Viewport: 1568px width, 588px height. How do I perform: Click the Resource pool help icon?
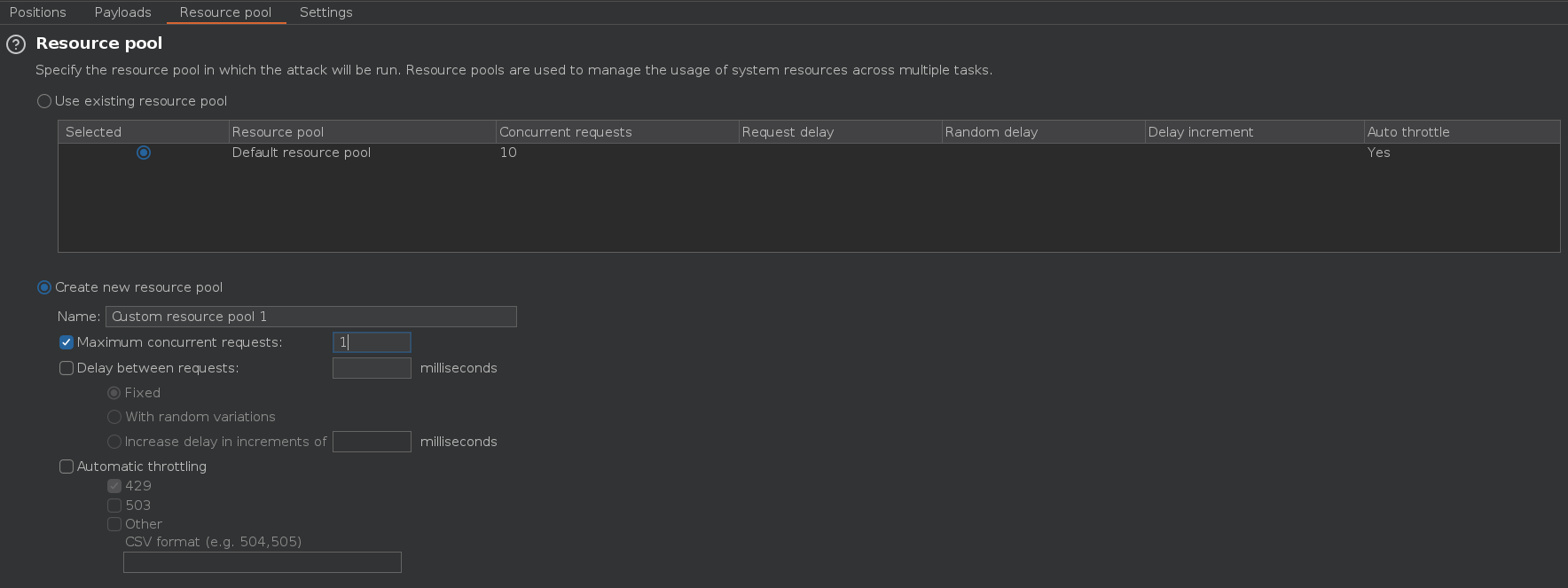pos(16,44)
